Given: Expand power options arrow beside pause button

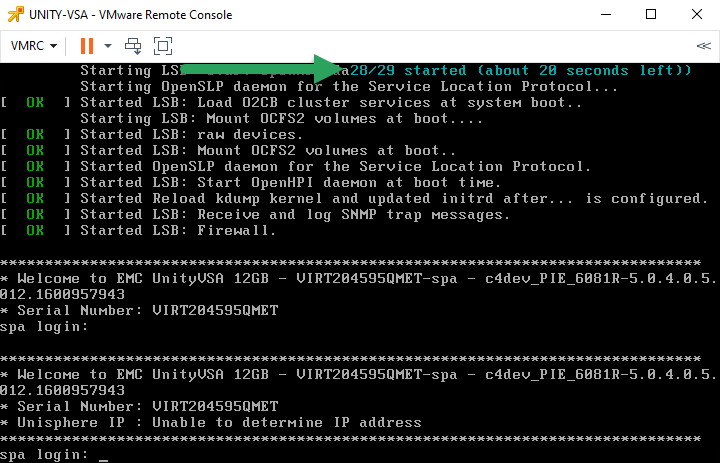Looking at the screenshot, I should [x=108, y=46].
